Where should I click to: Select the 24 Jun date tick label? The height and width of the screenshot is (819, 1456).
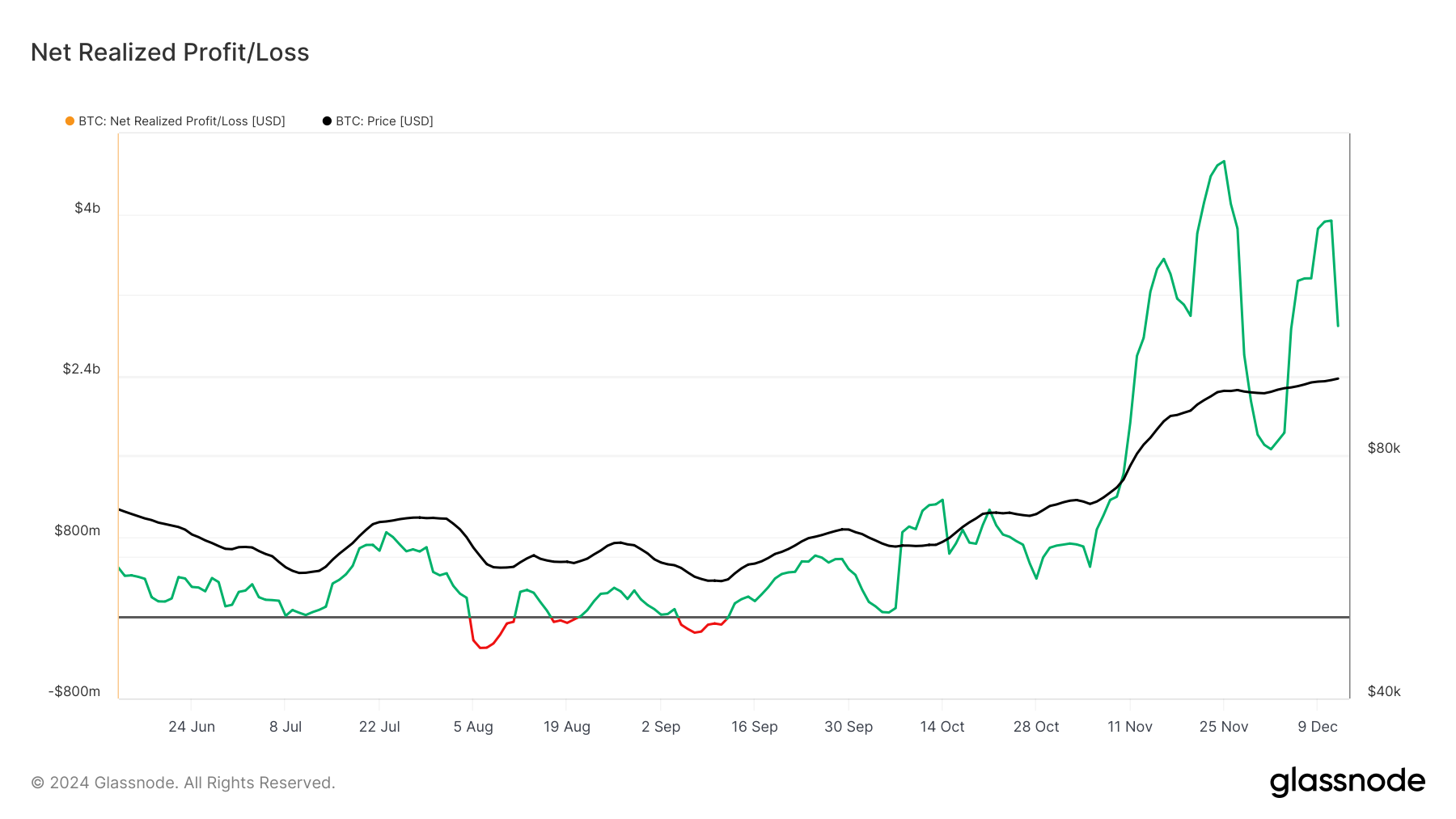click(192, 727)
